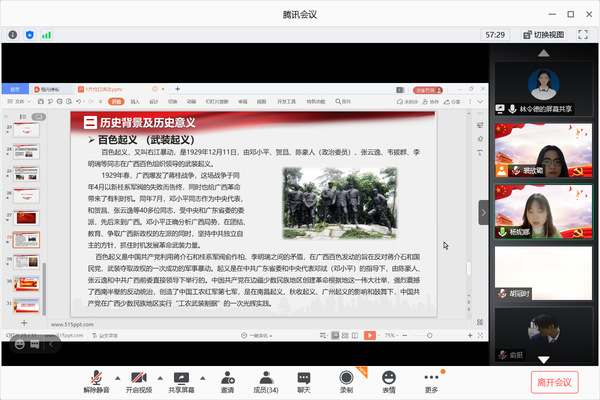Click the slide pane vertical scrollbar thumb
Viewport: 600px width, 400px height.
(469, 268)
